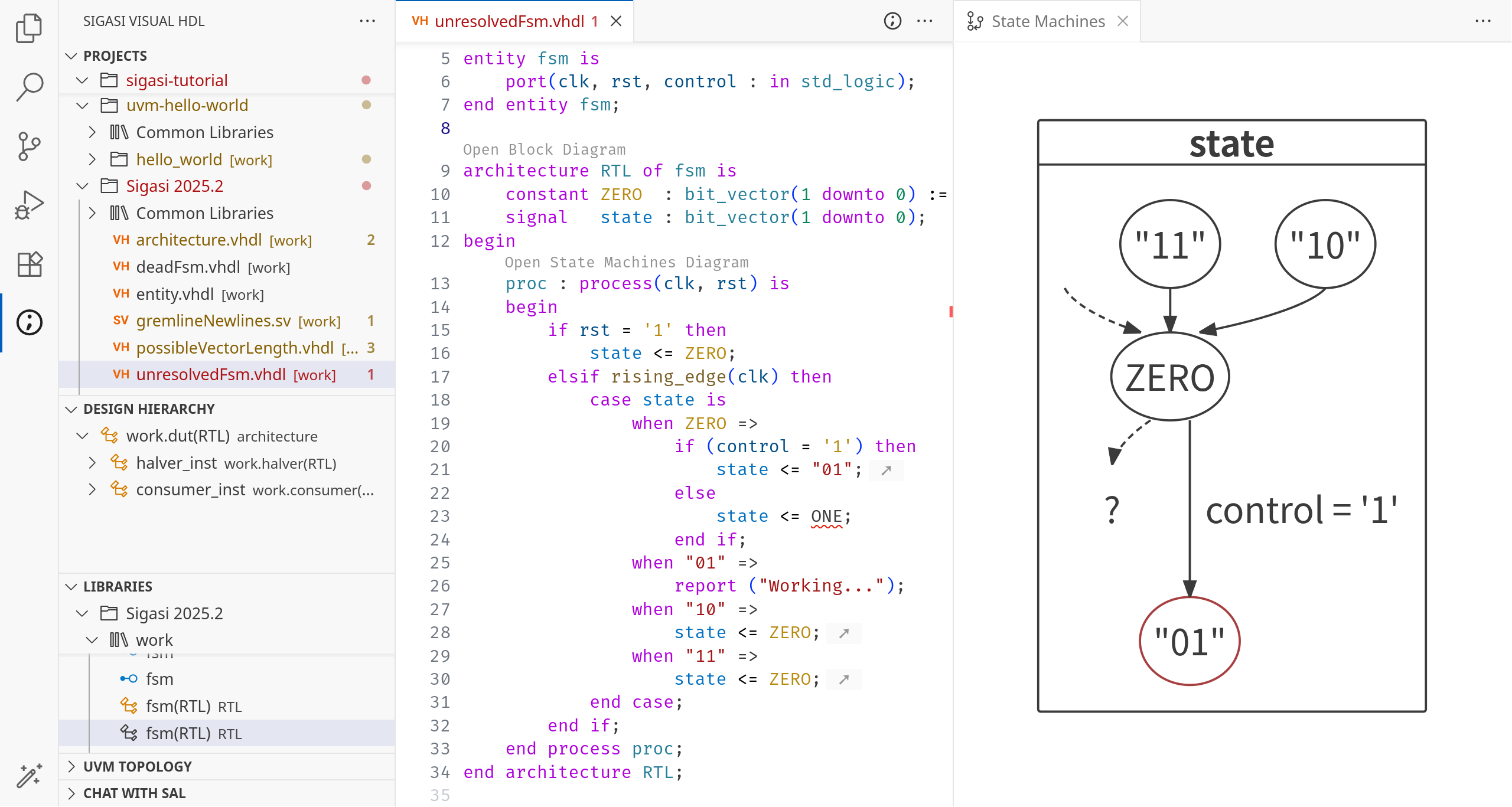Collapse the work library node
This screenshot has height=807, width=1512.
tap(92, 640)
